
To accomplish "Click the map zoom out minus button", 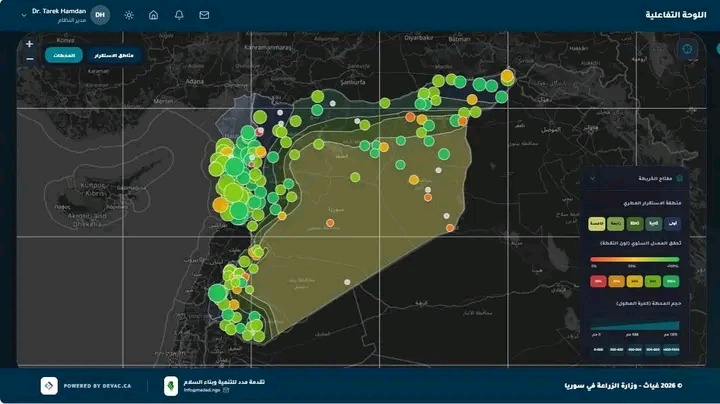I will pyautogui.click(x=29, y=59).
